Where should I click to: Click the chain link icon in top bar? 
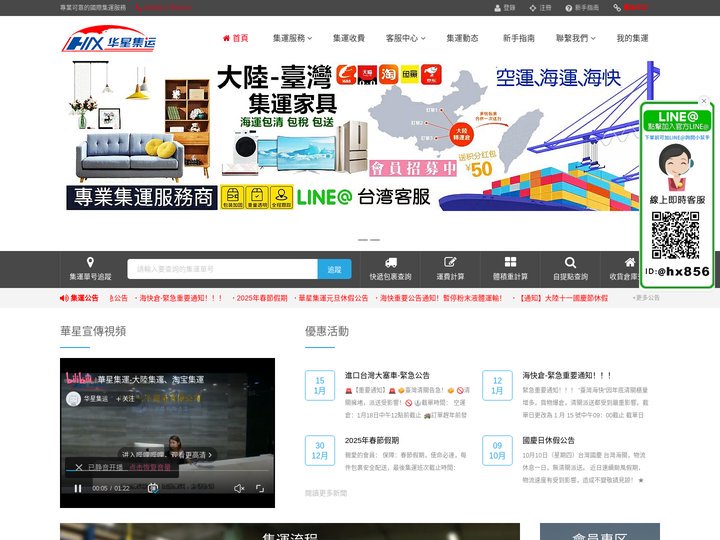pyautogui.click(x=617, y=8)
